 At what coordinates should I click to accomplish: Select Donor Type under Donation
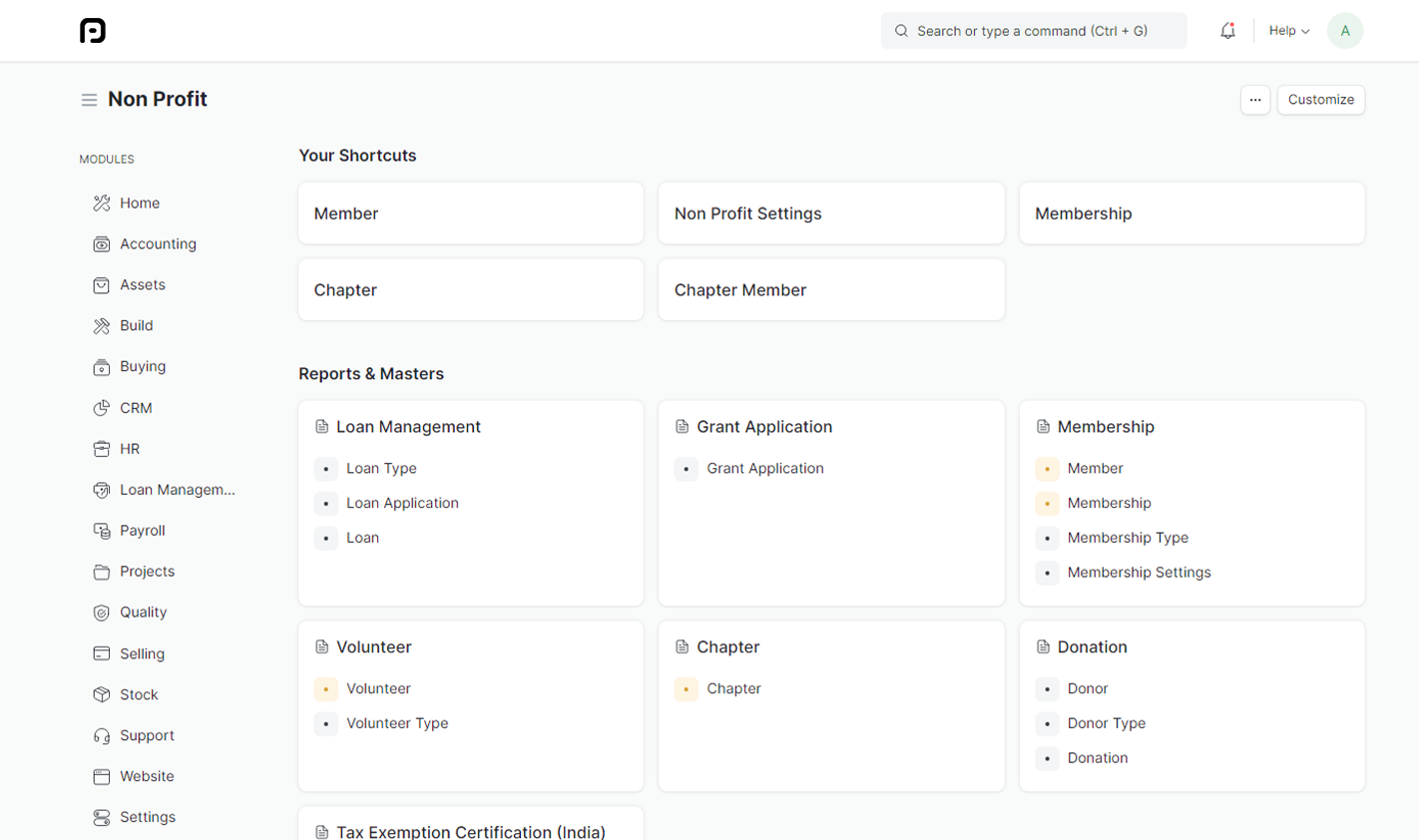click(x=1106, y=723)
